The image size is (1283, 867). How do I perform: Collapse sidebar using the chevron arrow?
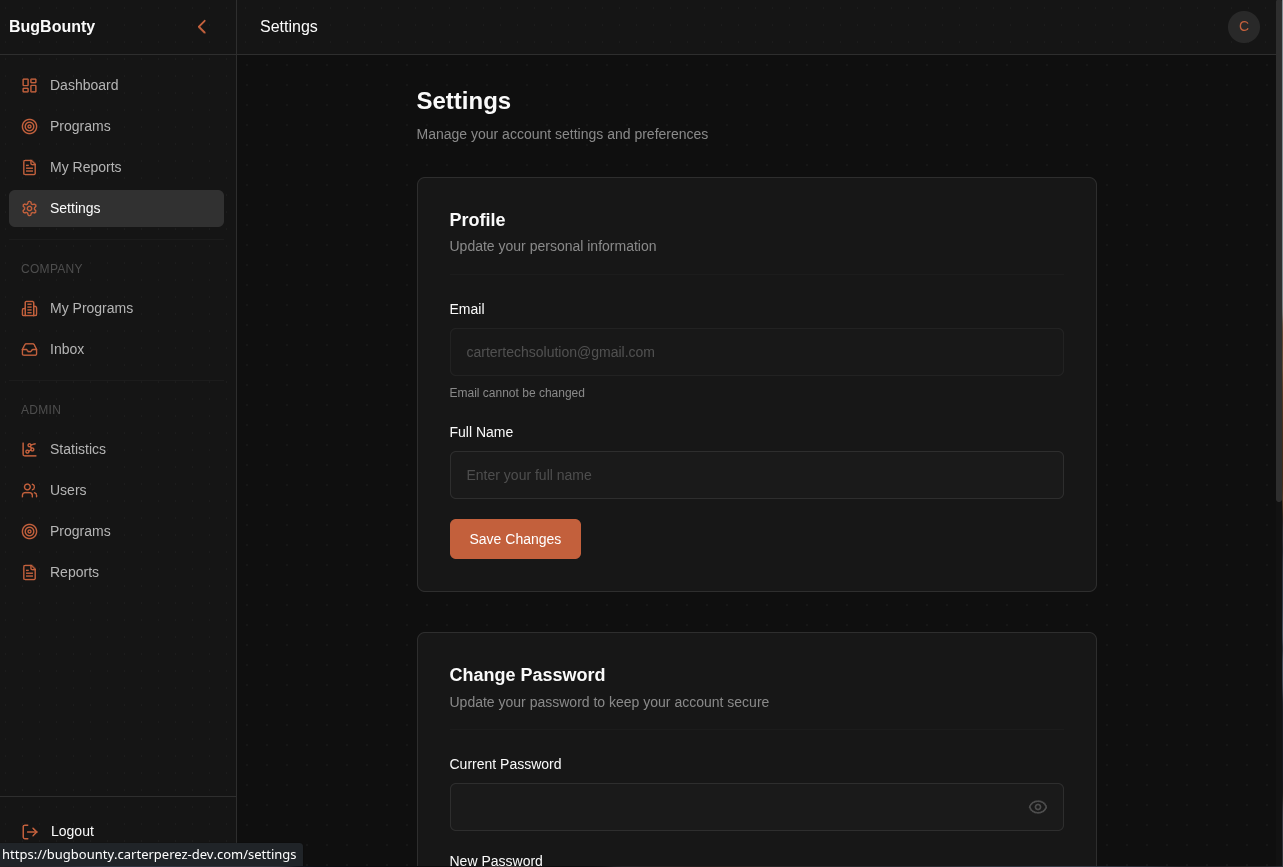tap(202, 27)
